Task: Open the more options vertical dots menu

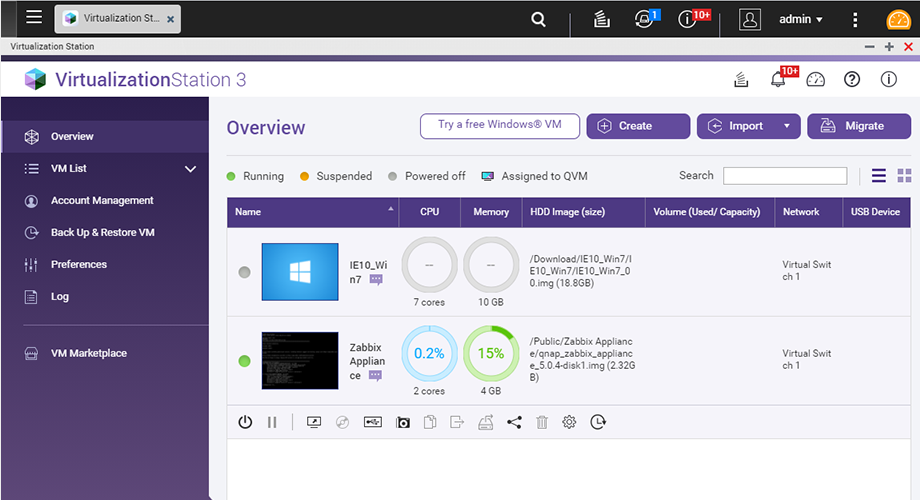Action: (855, 19)
